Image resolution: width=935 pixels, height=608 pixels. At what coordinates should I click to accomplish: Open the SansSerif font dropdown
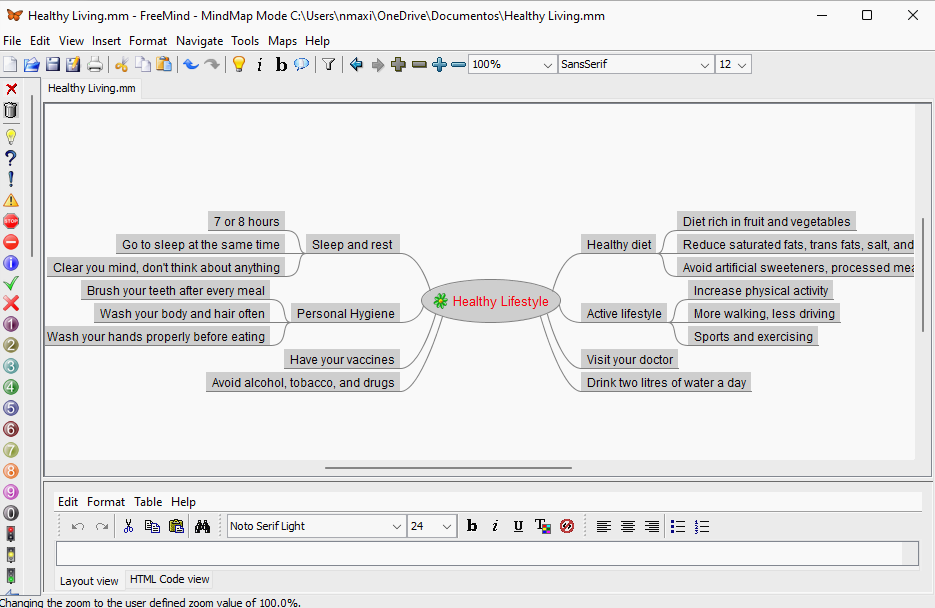point(704,65)
